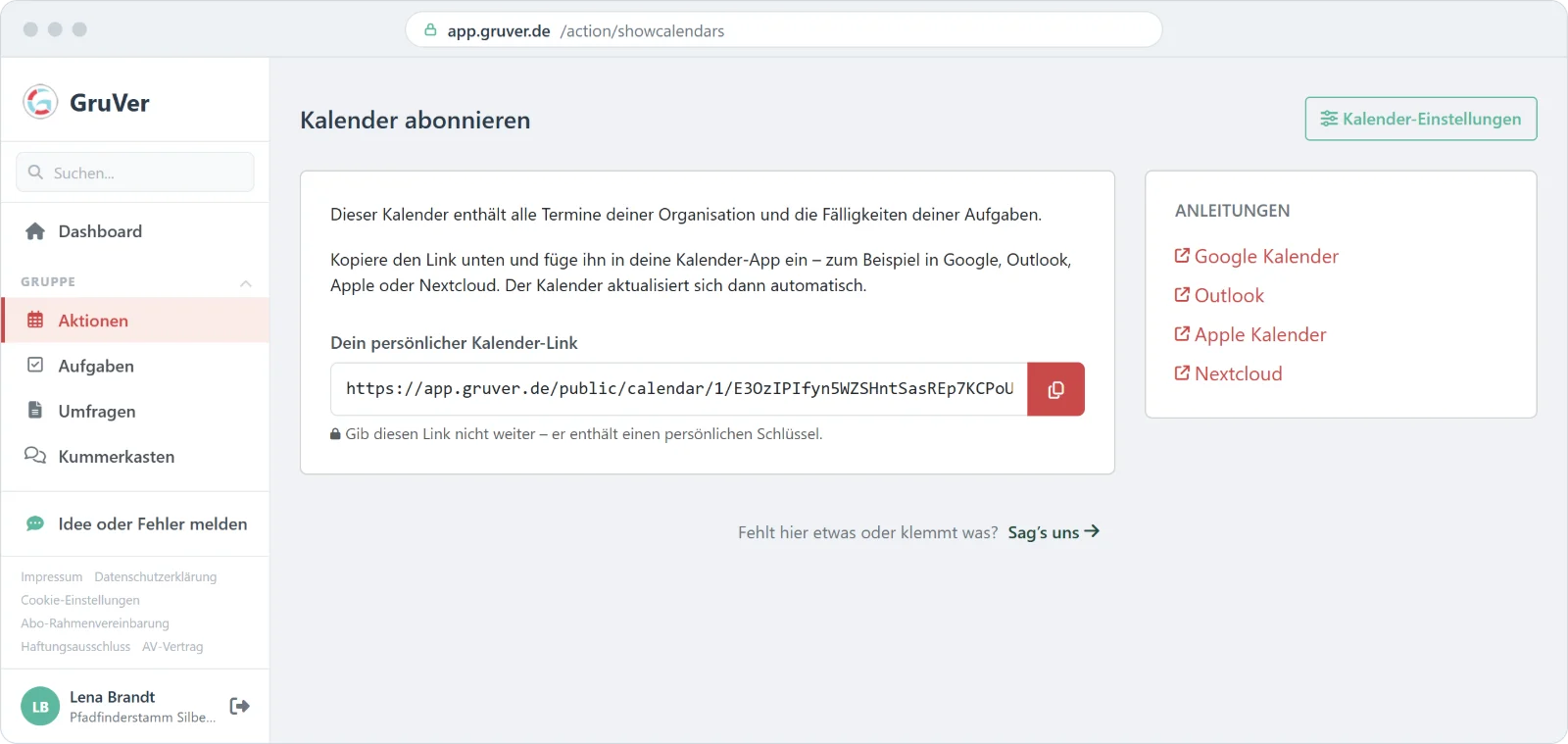Open the Haftungsausschluss link
The width and height of the screenshot is (1568, 744).
(75, 647)
